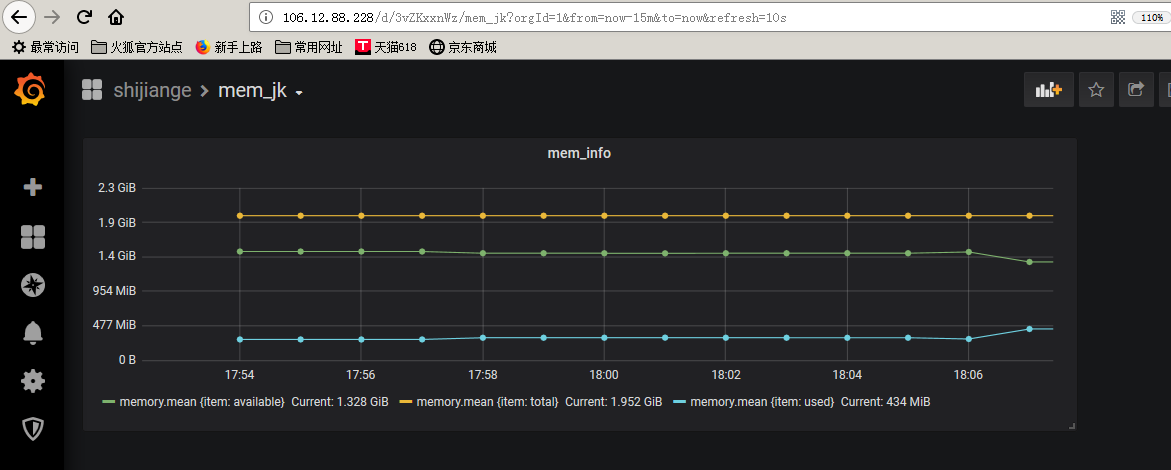This screenshot has height=470, width=1171.
Task: Click the blue used data point at 17:54
Action: pos(240,339)
